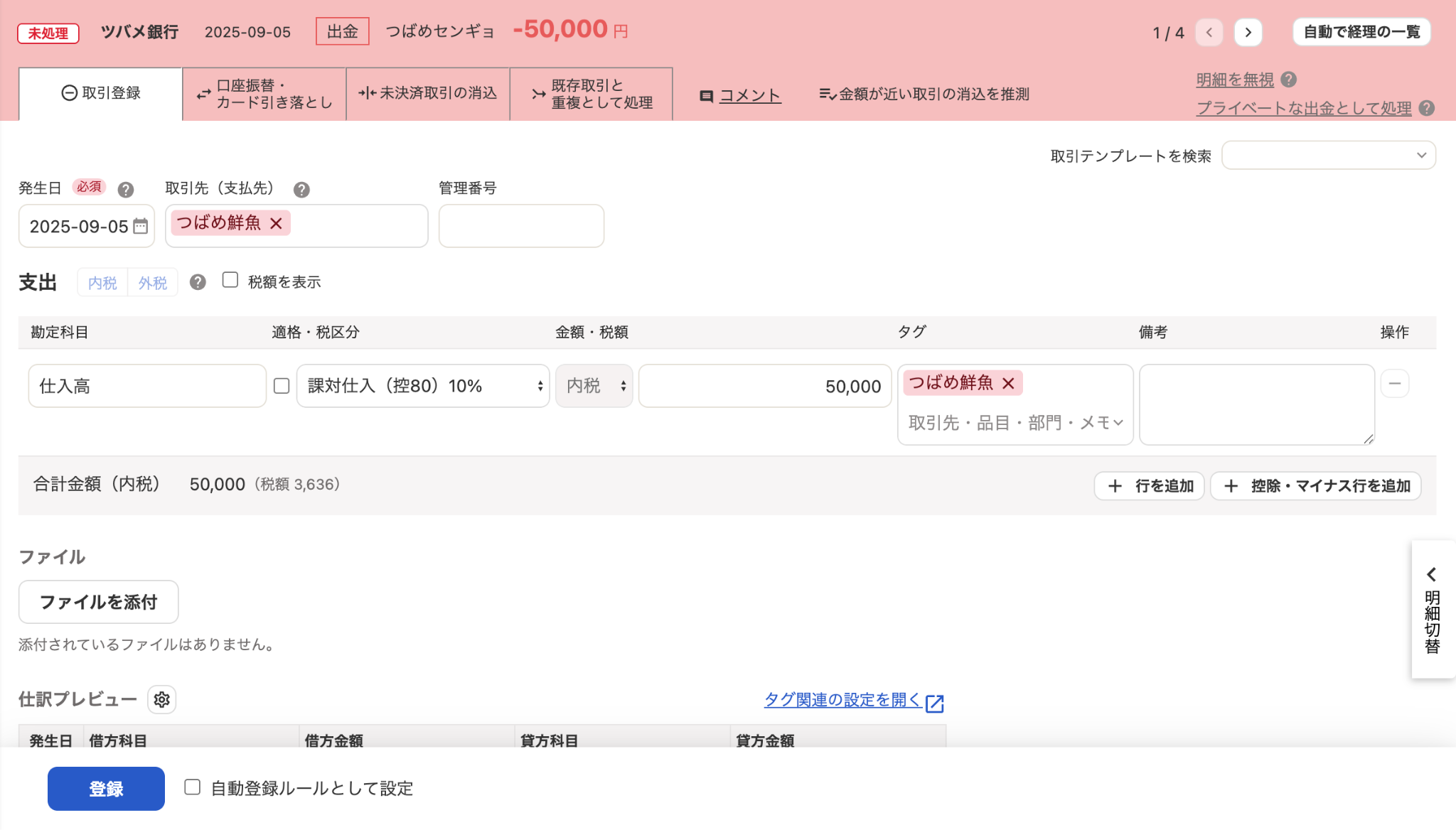Click 明細を無視 link
The height and width of the screenshot is (830, 1456).
[1235, 80]
